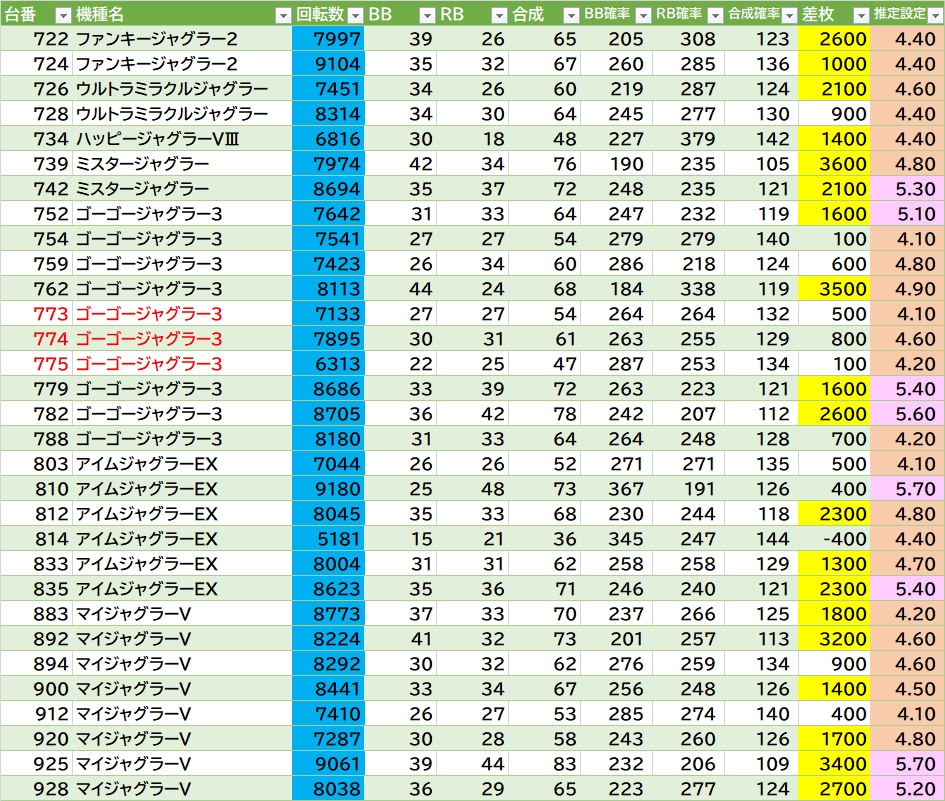This screenshot has width=945, height=801.
Task: Select 差枚 cell 3200
Action: coord(834,639)
